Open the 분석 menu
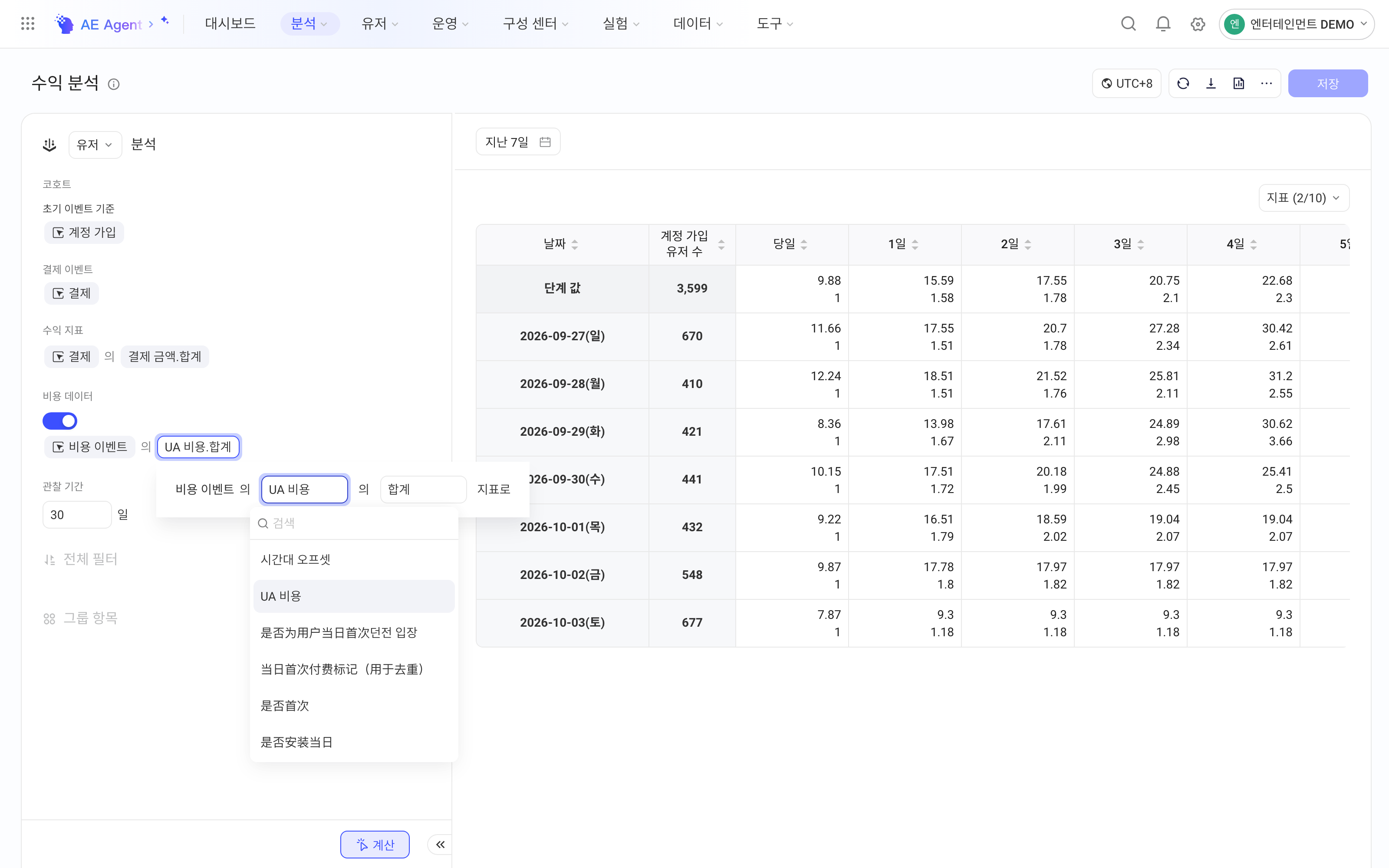Viewport: 1389px width, 868px height. pos(309,24)
